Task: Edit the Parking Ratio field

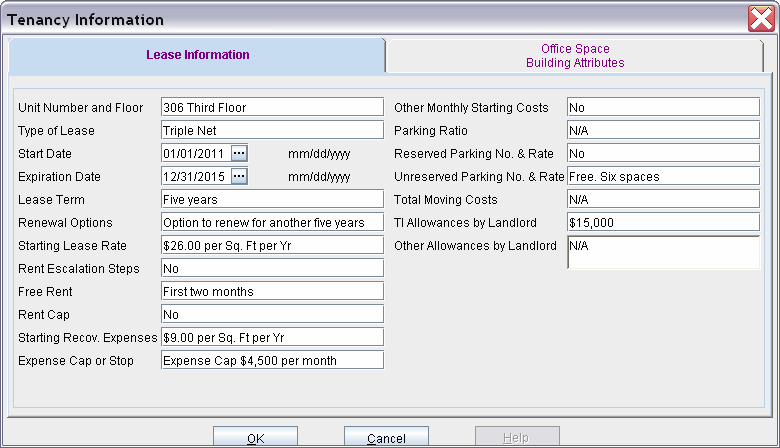Action: point(664,130)
